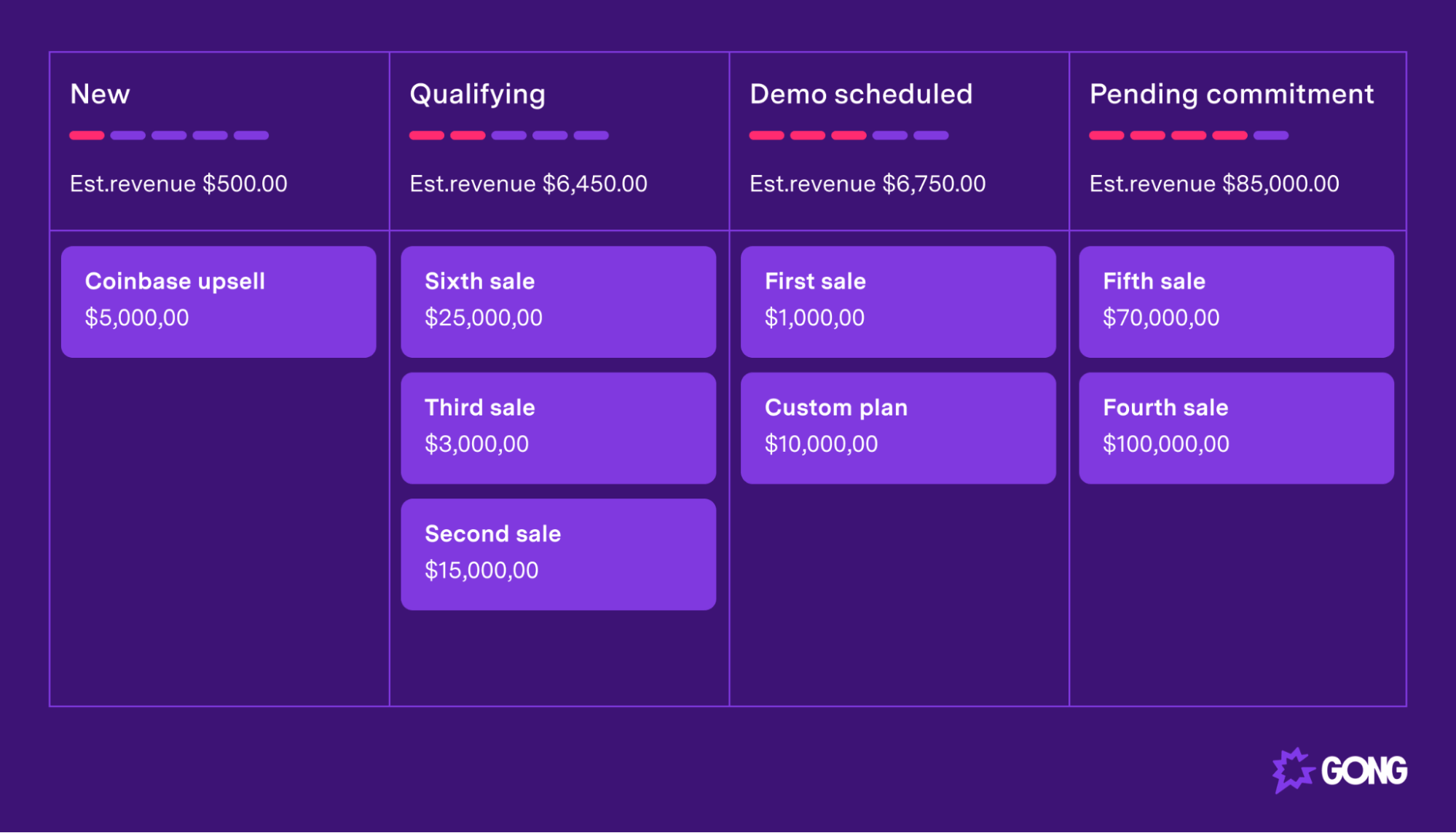
Task: Click the Pending commitment progress indicator
Action: pos(1189,136)
